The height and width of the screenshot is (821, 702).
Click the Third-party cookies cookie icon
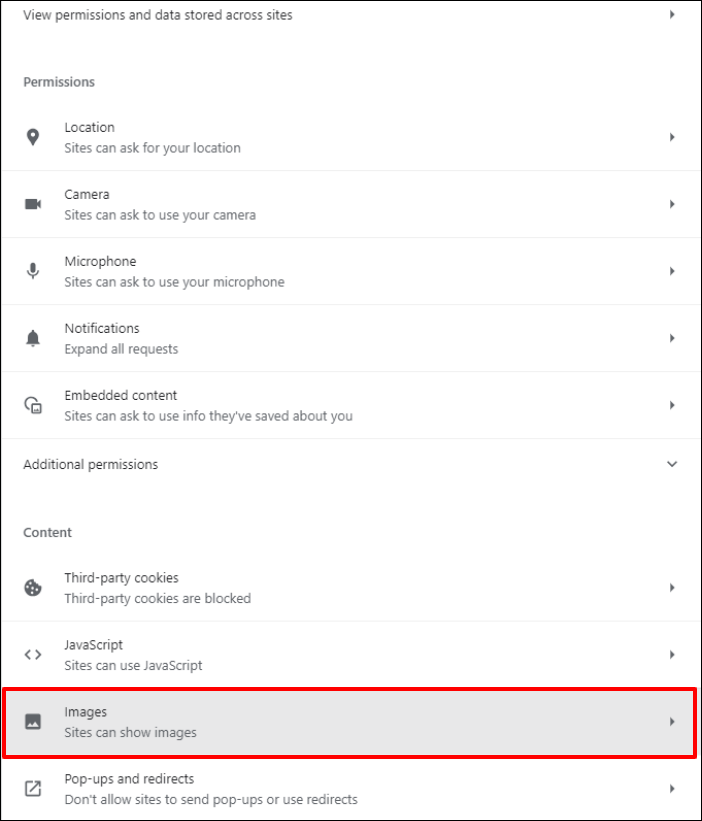tap(33, 588)
